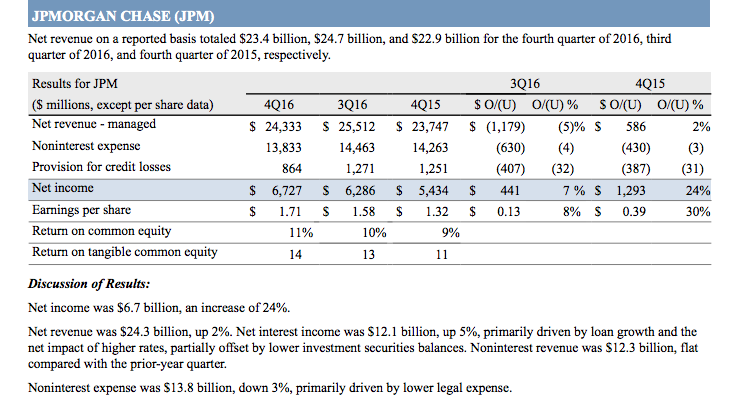Click earnings per share value 1.58
Screen dimensions: 740x400
(363, 212)
